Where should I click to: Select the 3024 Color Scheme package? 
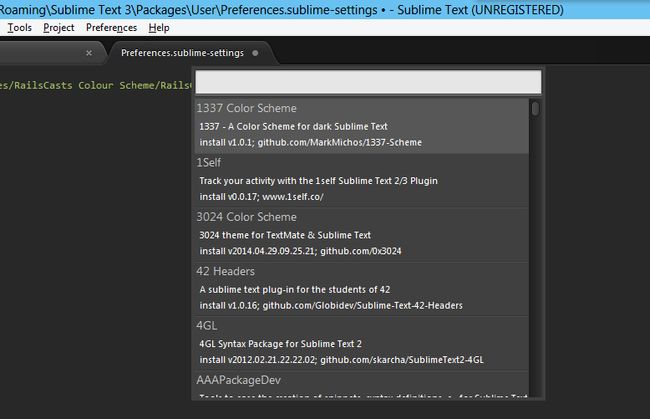[x=362, y=234]
